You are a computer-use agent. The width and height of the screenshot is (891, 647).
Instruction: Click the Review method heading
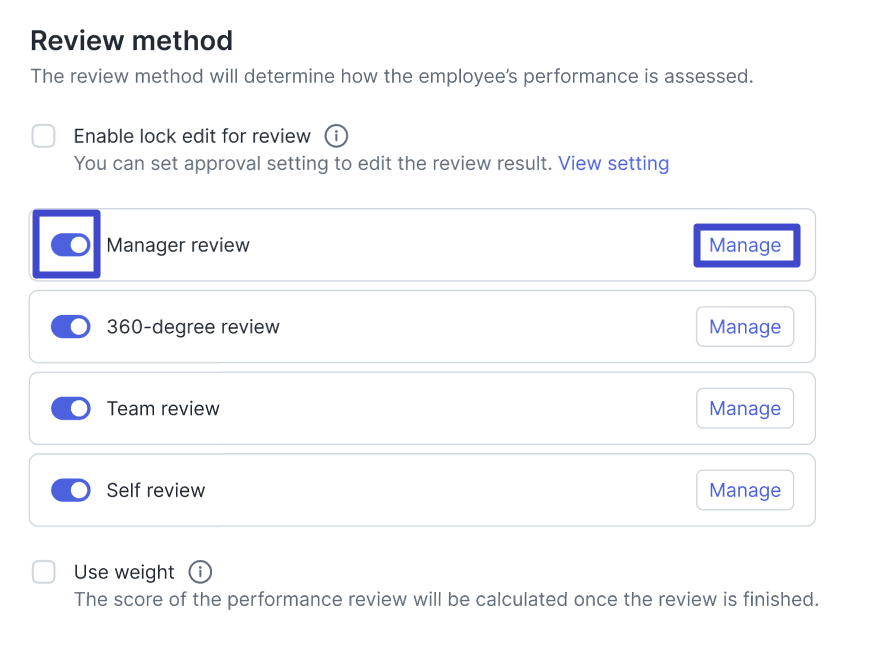coord(131,41)
